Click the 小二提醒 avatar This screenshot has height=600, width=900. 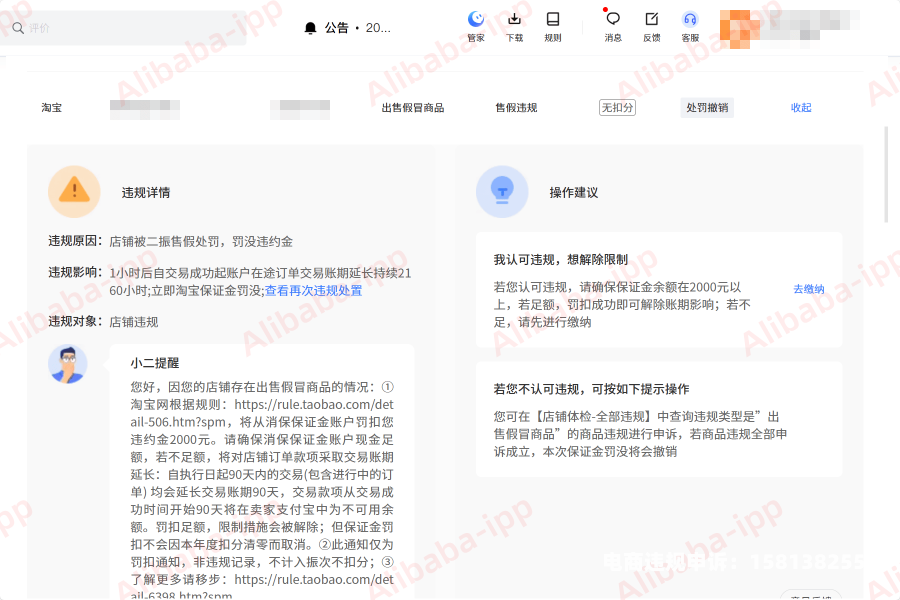pos(74,364)
